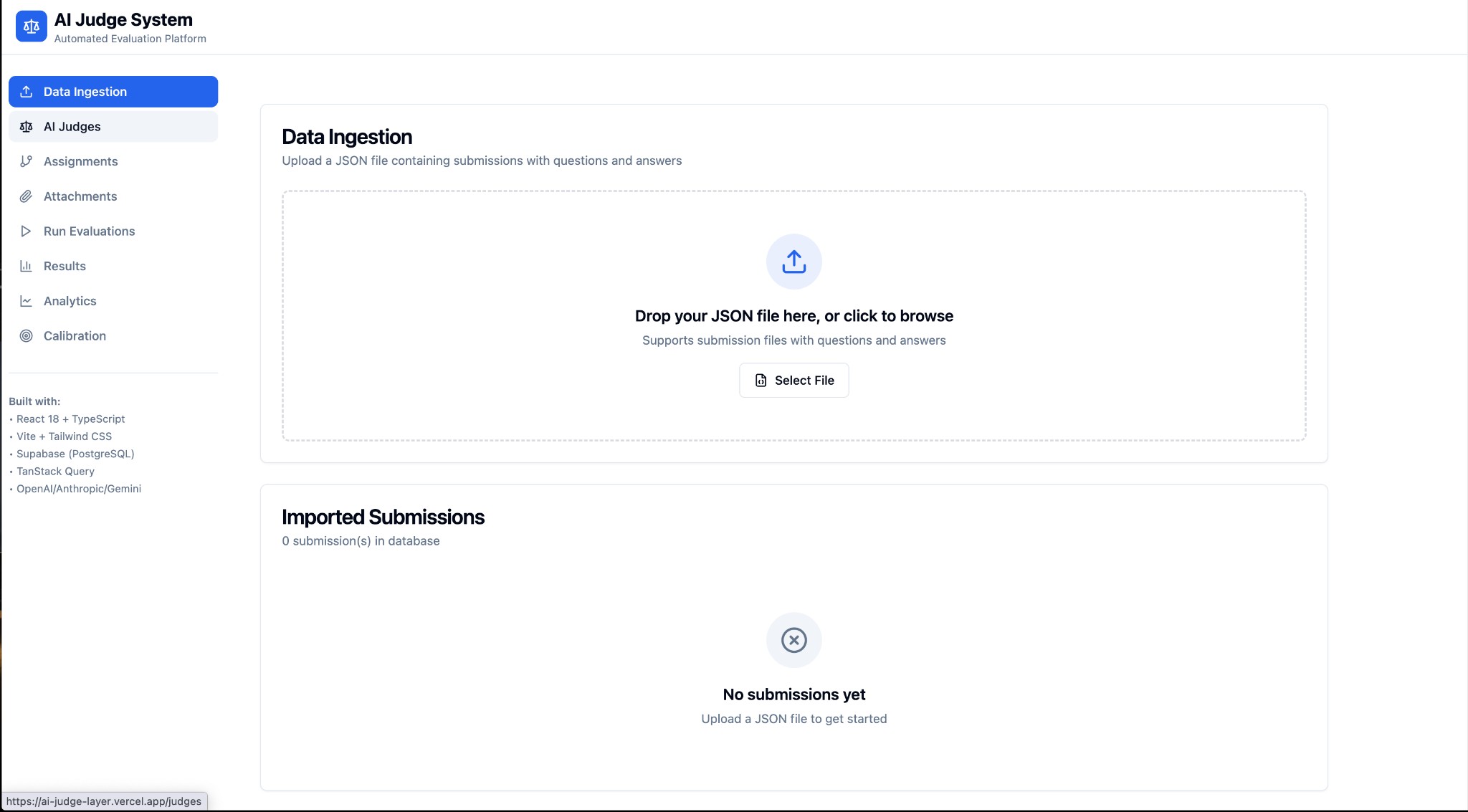Click the Imported Submissions heading

(383, 517)
